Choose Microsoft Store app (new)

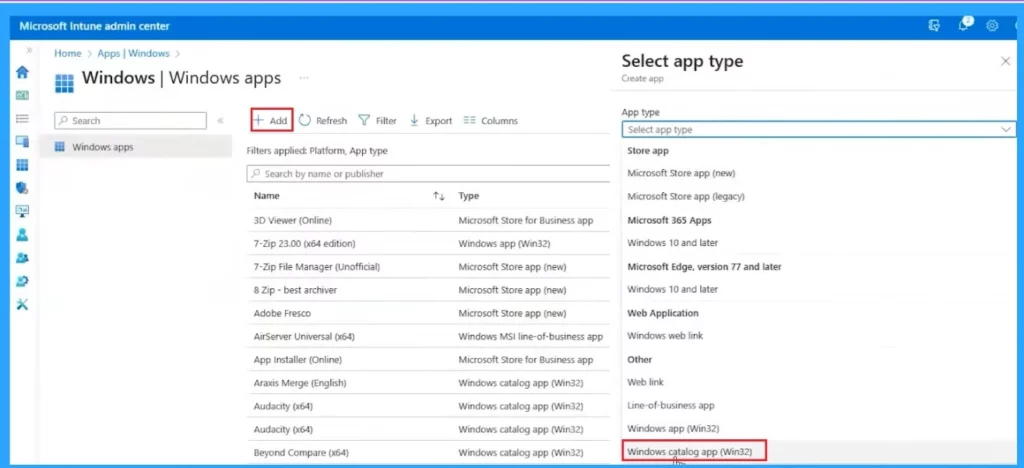pyautogui.click(x=681, y=173)
